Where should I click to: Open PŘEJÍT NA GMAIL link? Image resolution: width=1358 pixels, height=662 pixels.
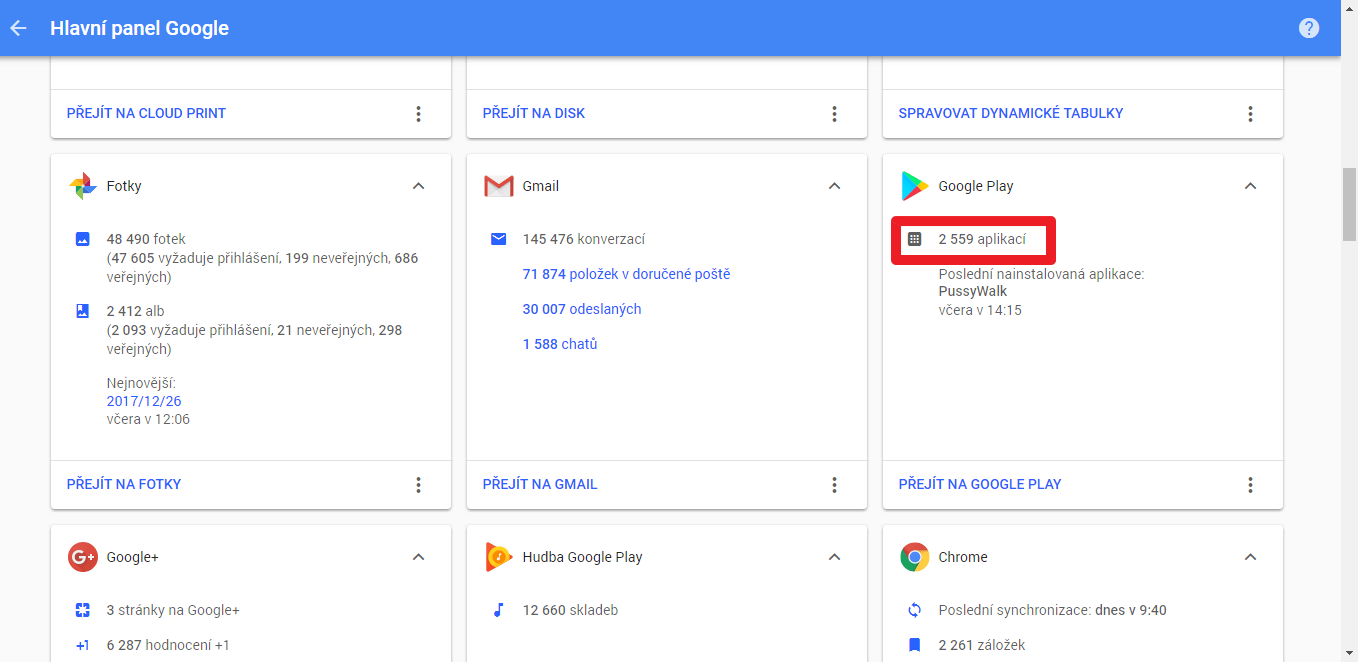[x=540, y=484]
